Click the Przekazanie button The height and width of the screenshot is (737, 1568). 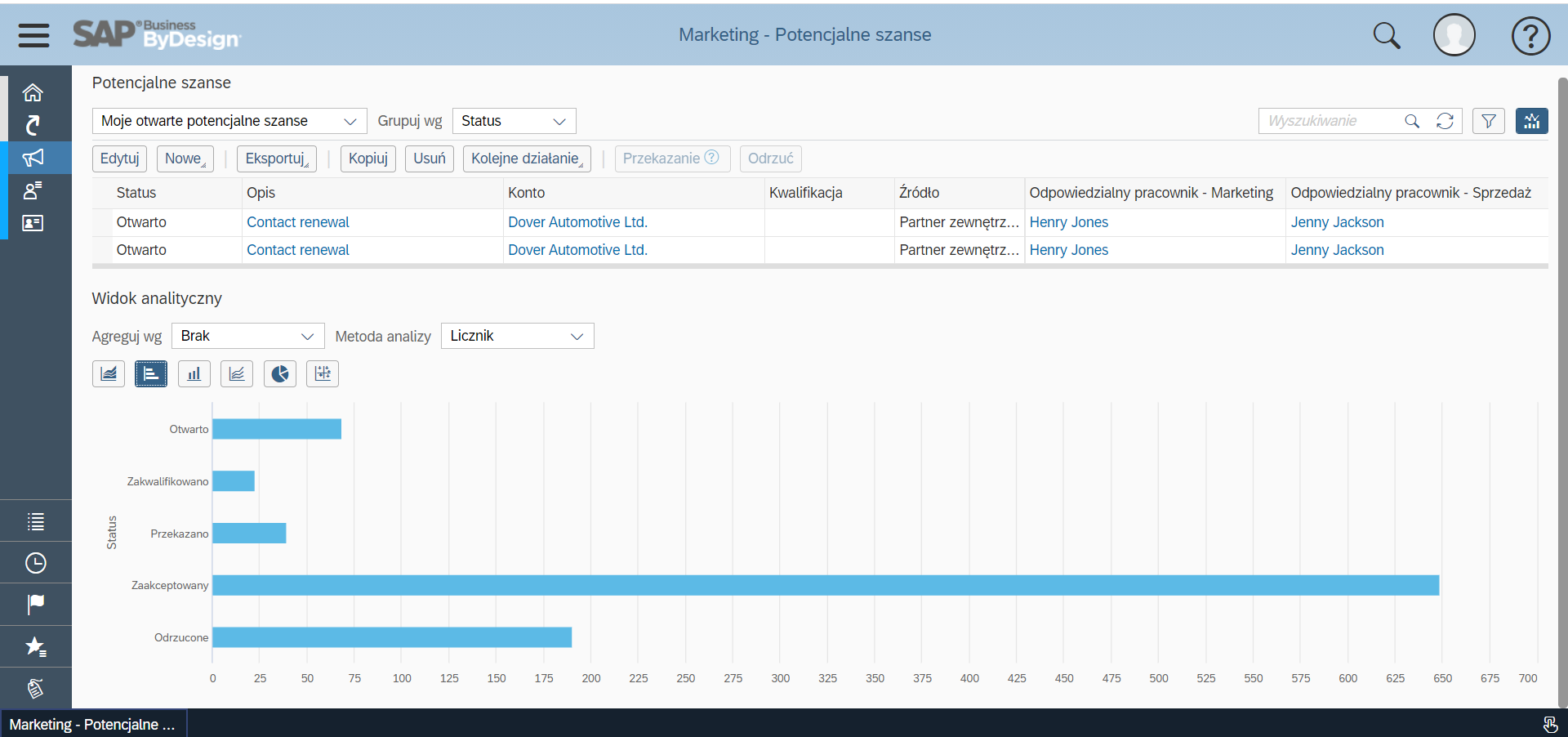click(672, 159)
